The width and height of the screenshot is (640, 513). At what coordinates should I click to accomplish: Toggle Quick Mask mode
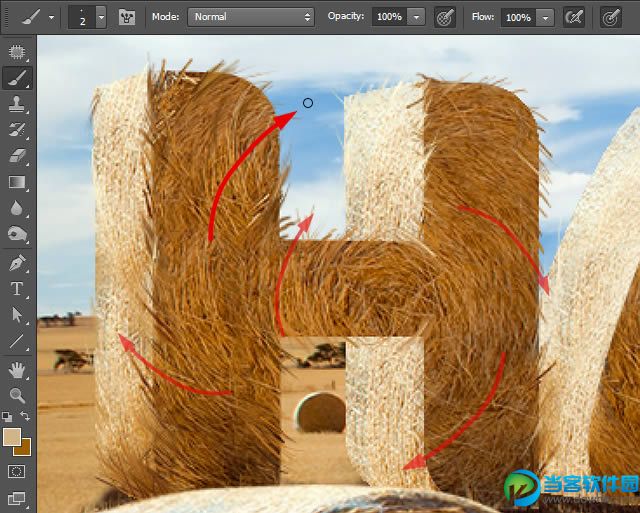click(17, 471)
